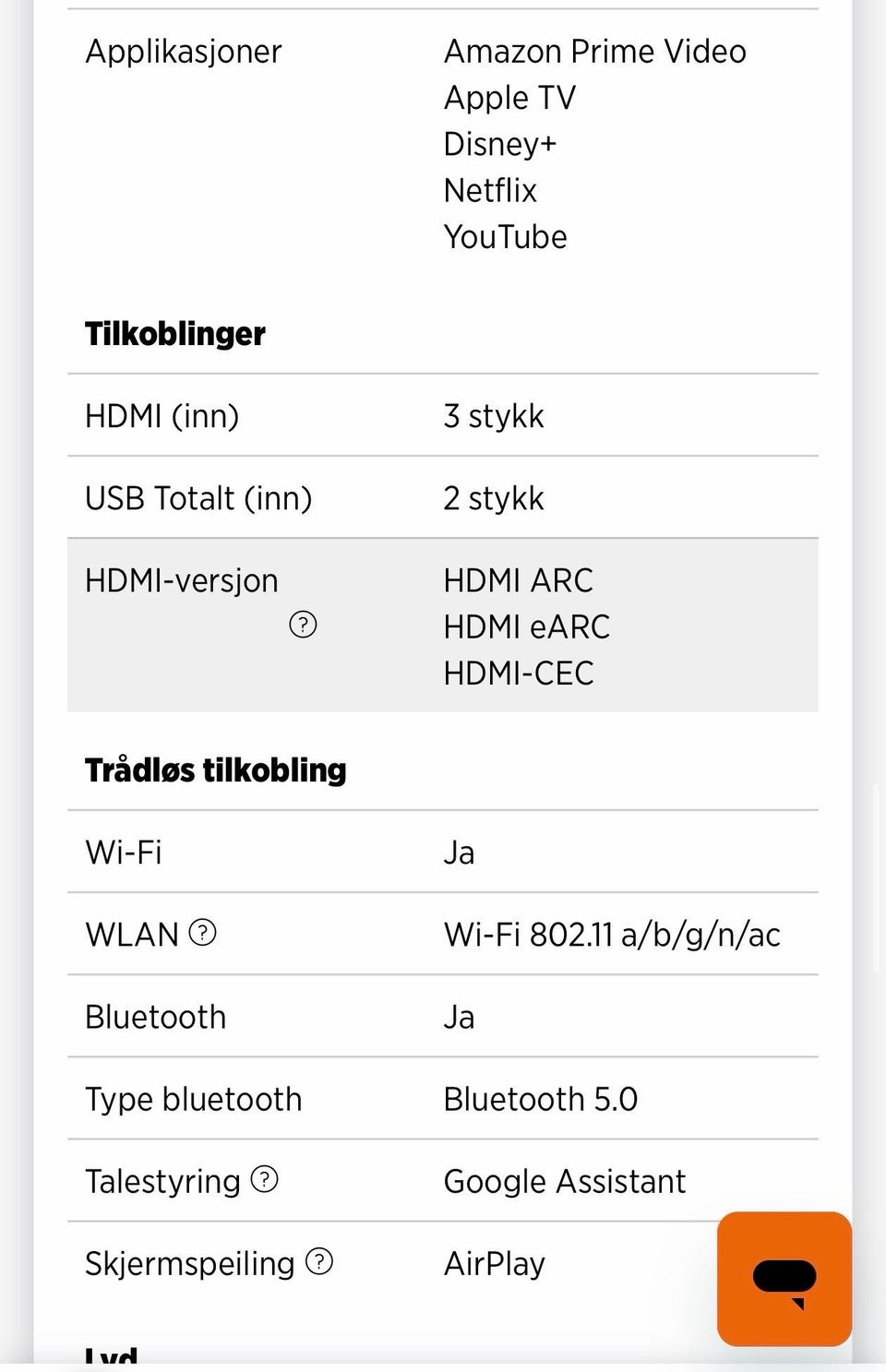Open the Talestyring help tooltip icon
The width and height of the screenshot is (886, 1372).
click(265, 1179)
